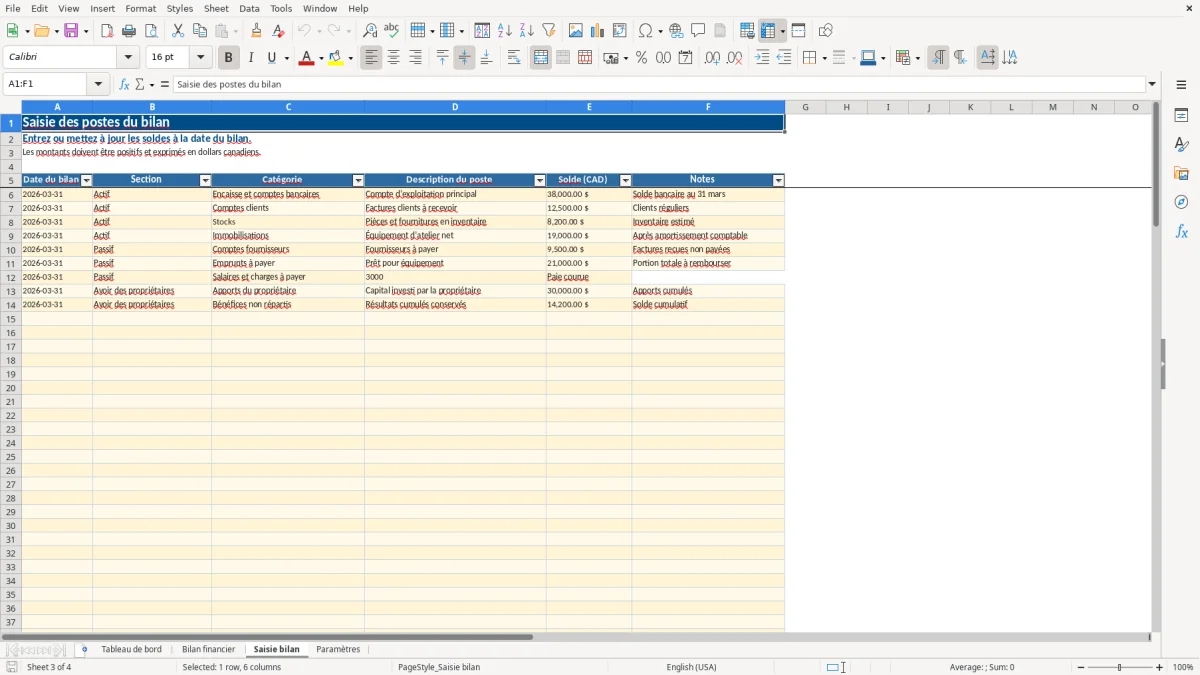Click the Save document icon

(71, 31)
